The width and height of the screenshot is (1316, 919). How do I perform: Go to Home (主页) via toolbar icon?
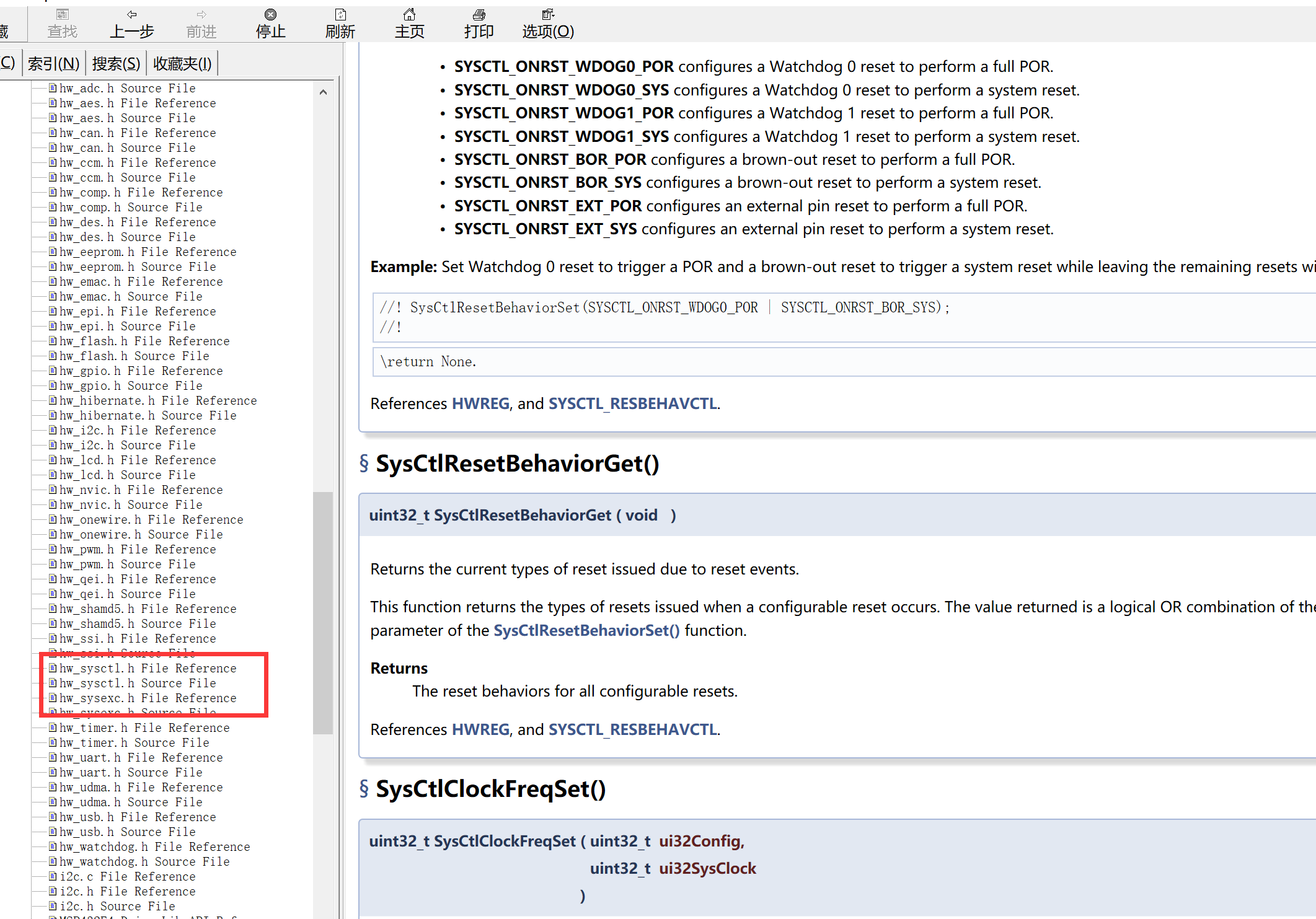coord(409,23)
